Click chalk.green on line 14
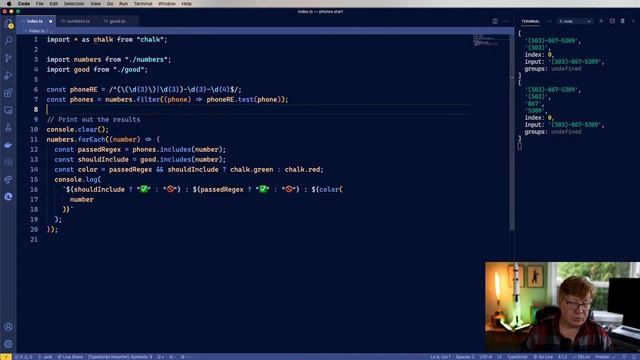 click(x=251, y=169)
